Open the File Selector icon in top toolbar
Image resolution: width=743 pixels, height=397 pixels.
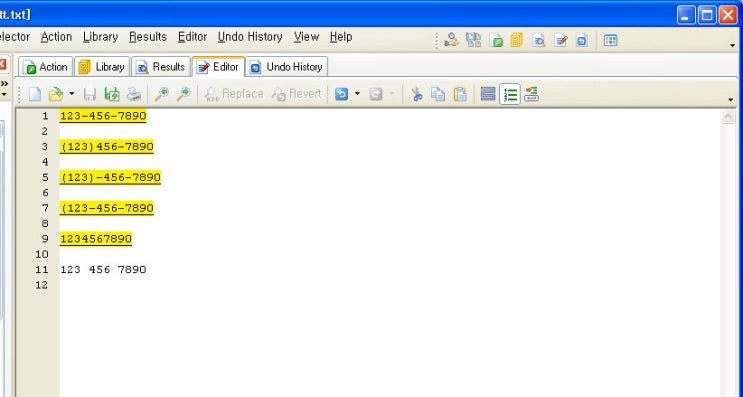coord(473,40)
